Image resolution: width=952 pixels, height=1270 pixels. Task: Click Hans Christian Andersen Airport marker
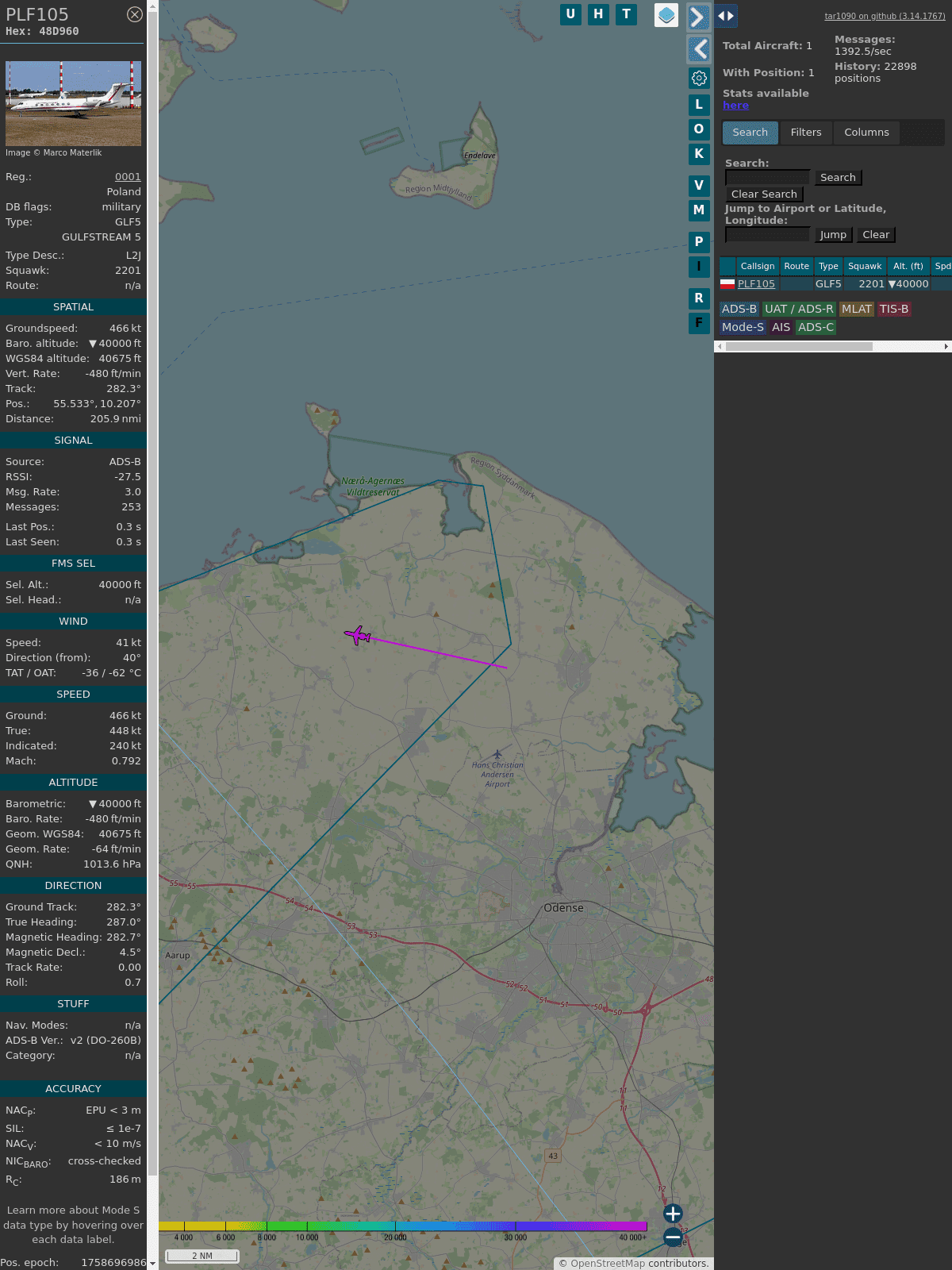(x=497, y=755)
